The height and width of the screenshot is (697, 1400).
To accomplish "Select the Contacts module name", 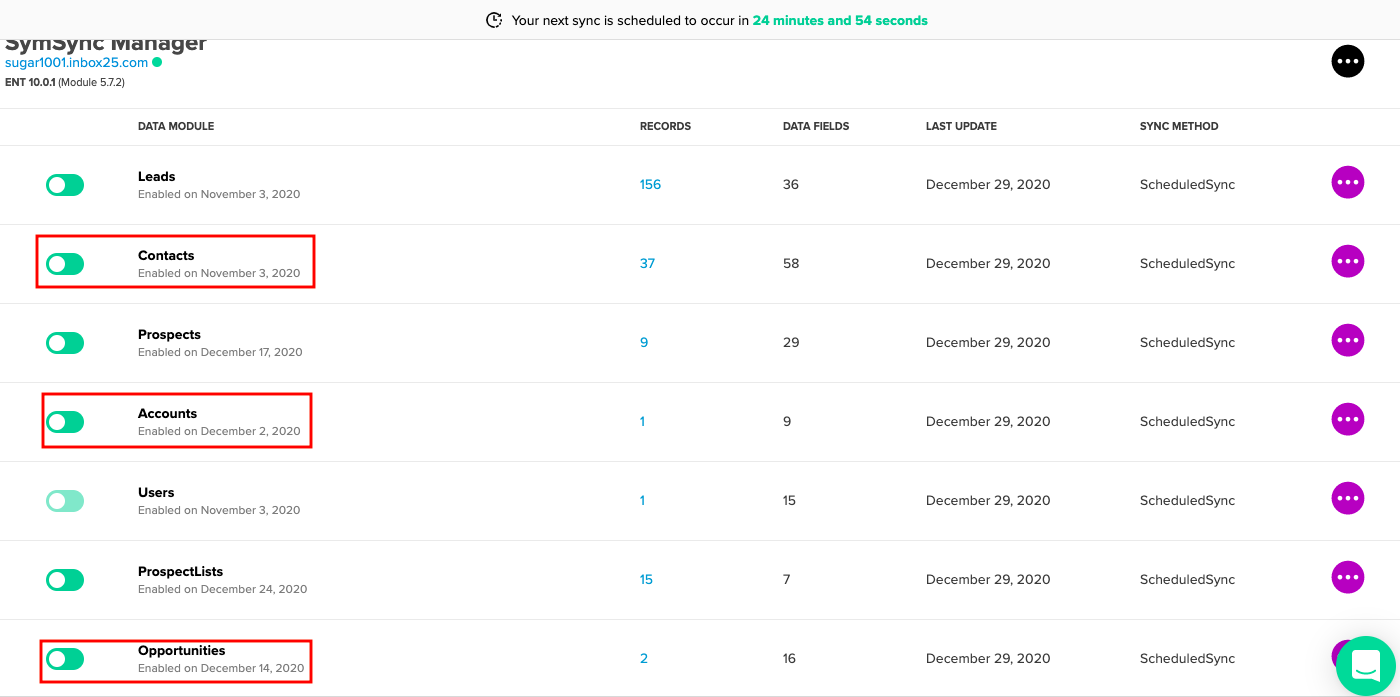I will (166, 256).
